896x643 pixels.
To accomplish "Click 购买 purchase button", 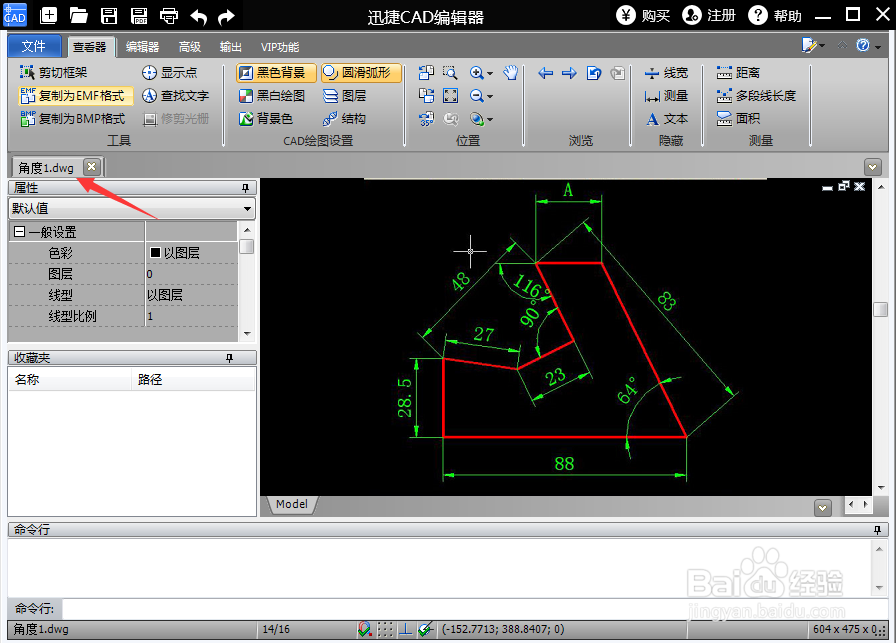I will pyautogui.click(x=643, y=15).
